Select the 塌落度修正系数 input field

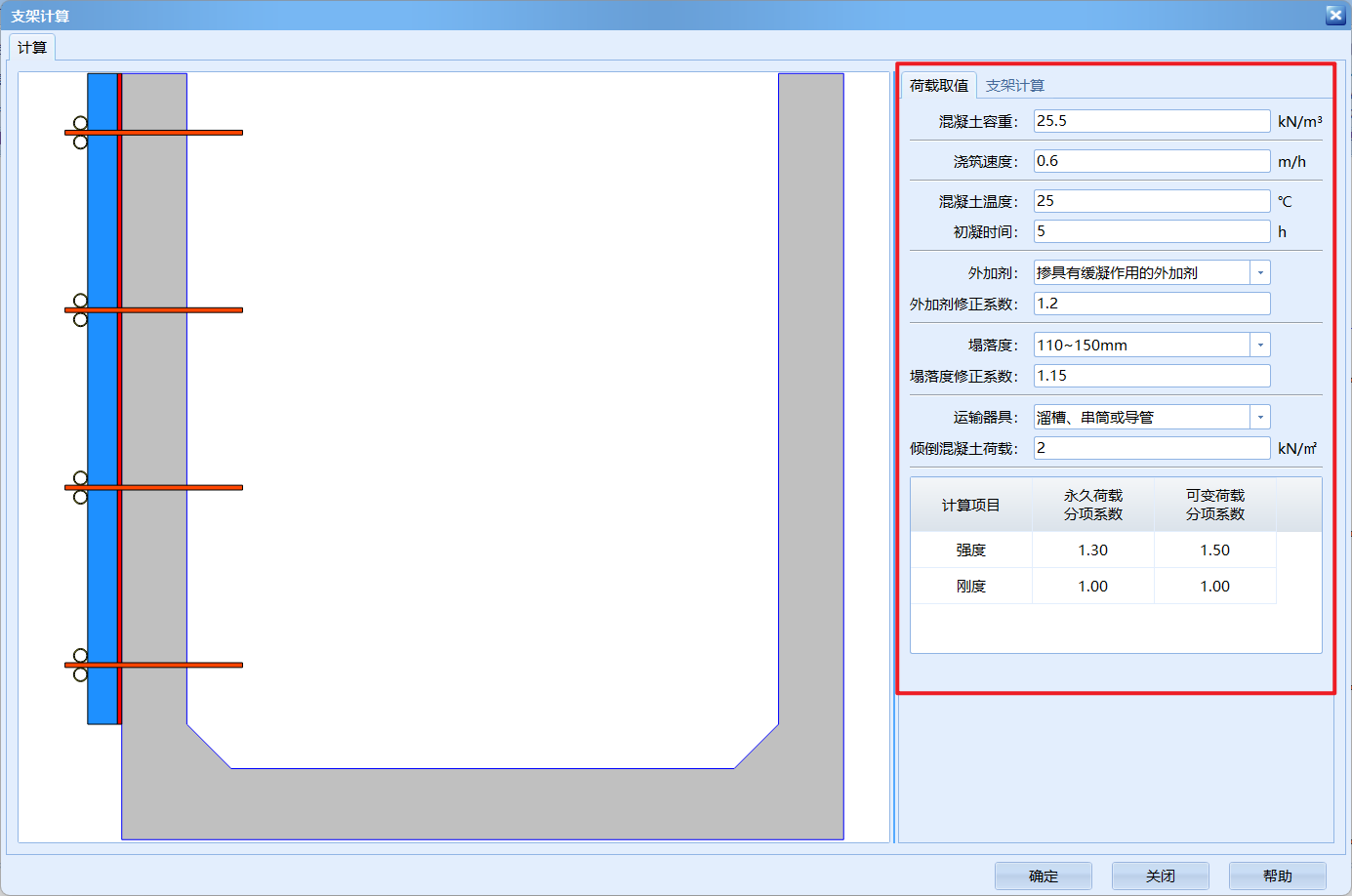[1151, 376]
